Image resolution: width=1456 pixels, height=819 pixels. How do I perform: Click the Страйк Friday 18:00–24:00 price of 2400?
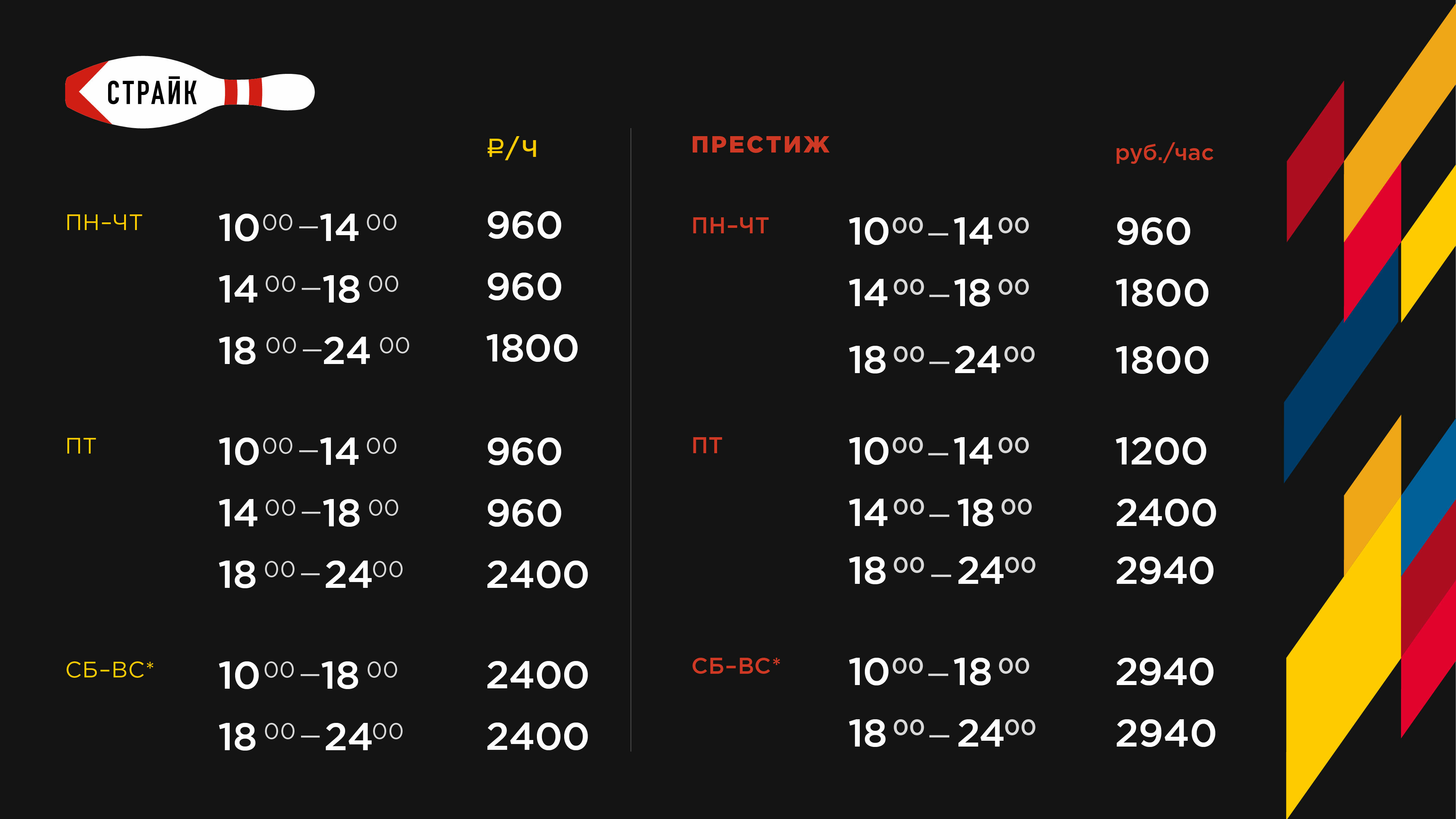[x=537, y=575]
